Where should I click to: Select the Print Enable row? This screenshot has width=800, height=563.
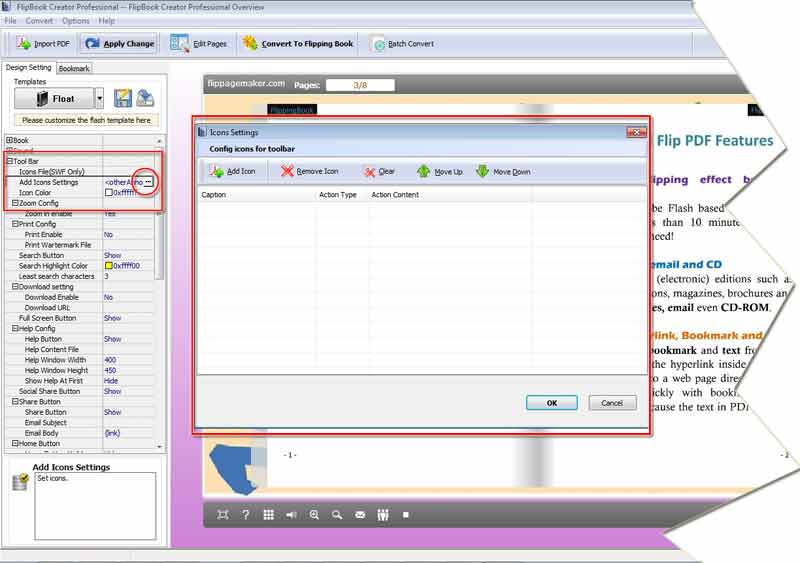(x=80, y=234)
